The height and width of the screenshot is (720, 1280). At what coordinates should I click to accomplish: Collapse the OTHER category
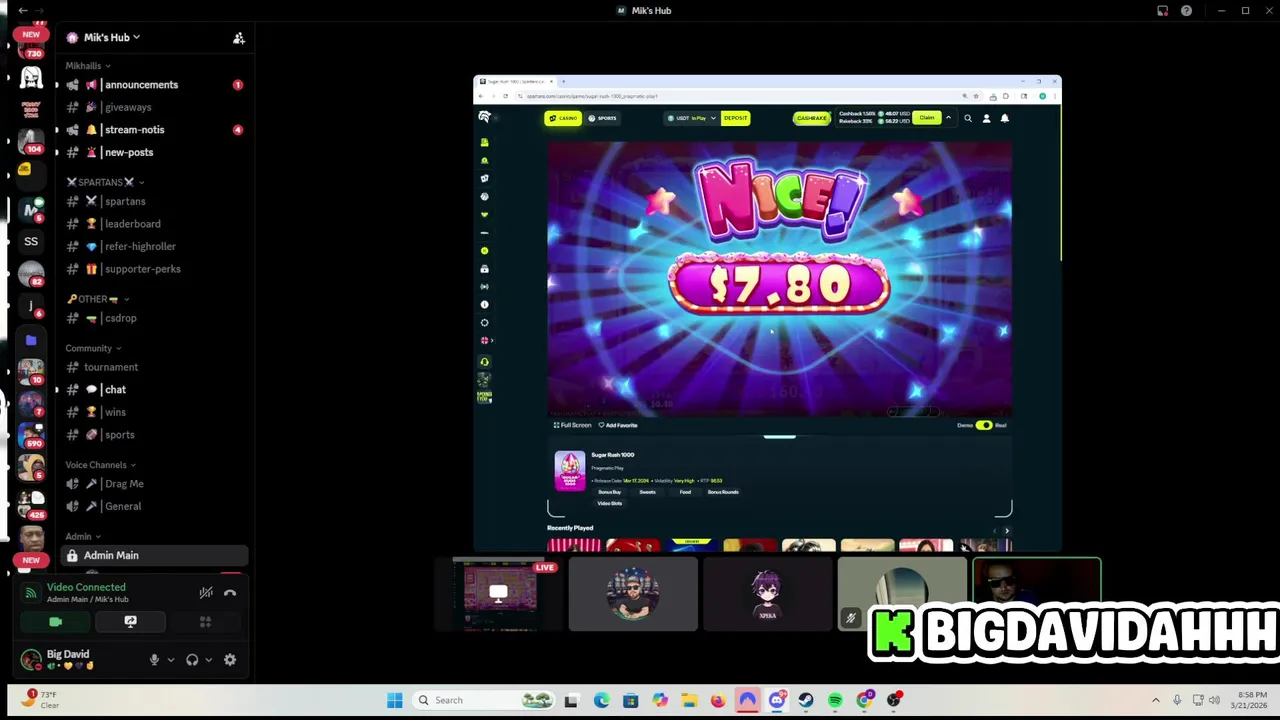coord(98,299)
